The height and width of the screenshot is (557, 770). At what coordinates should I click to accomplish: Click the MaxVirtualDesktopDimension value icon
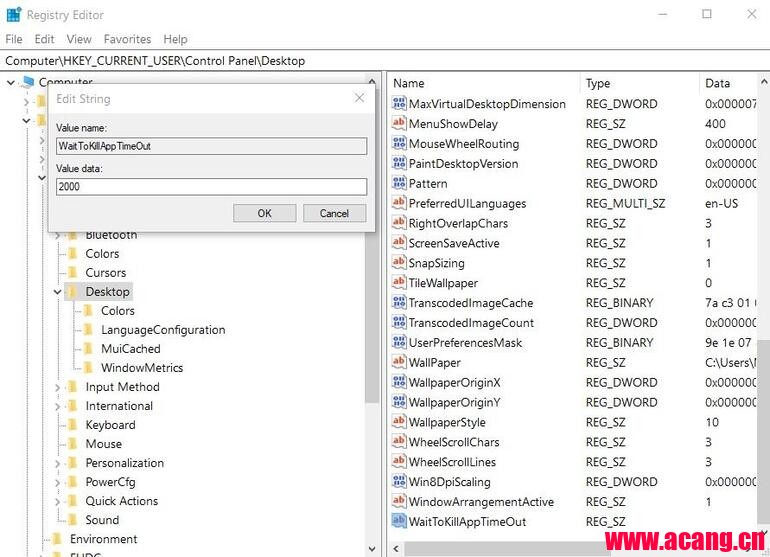pos(399,104)
